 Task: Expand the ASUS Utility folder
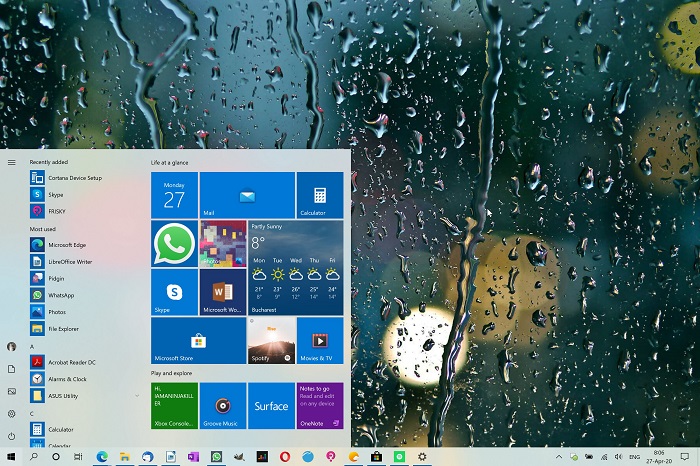point(85,396)
